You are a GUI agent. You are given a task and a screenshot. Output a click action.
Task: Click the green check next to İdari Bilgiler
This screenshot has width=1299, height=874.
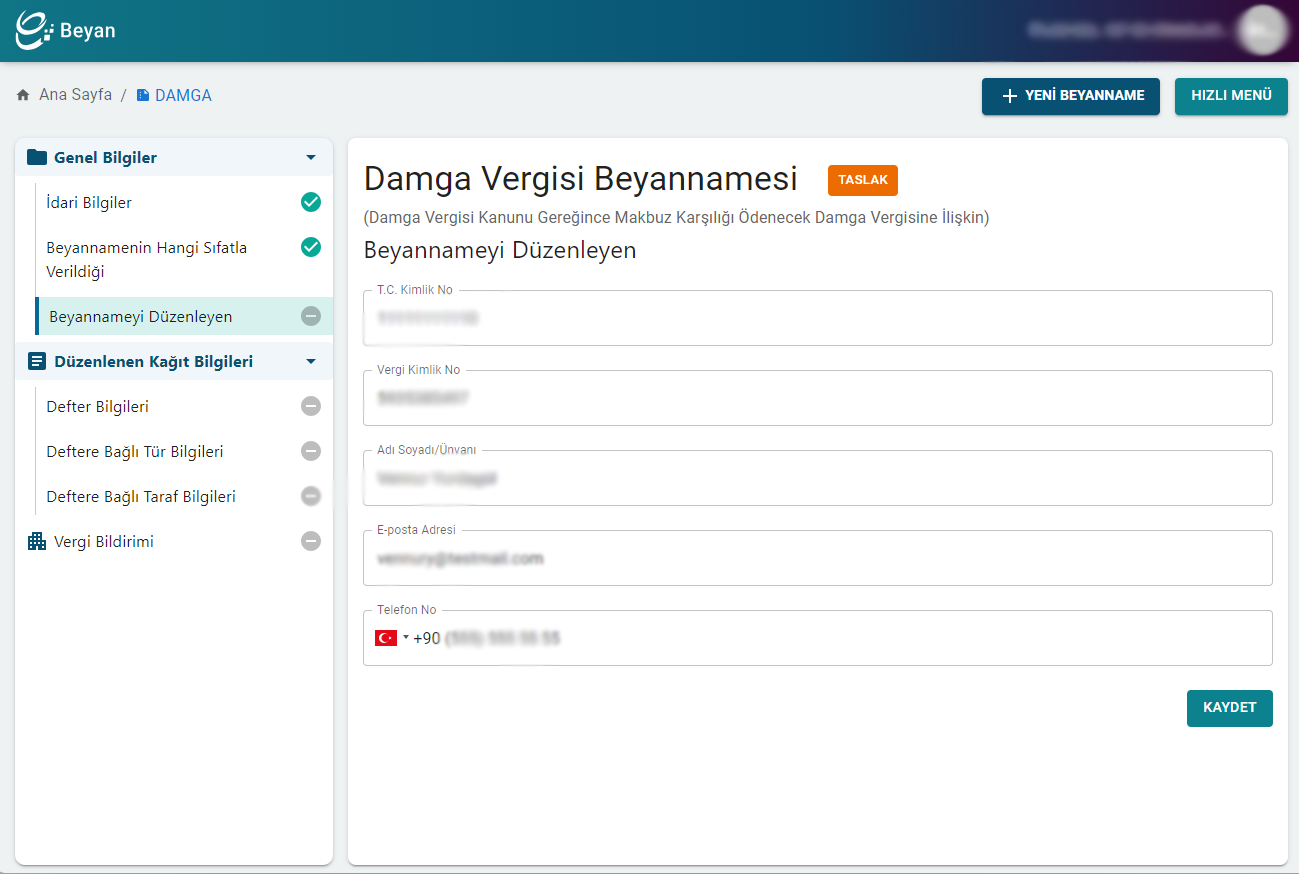coord(311,202)
